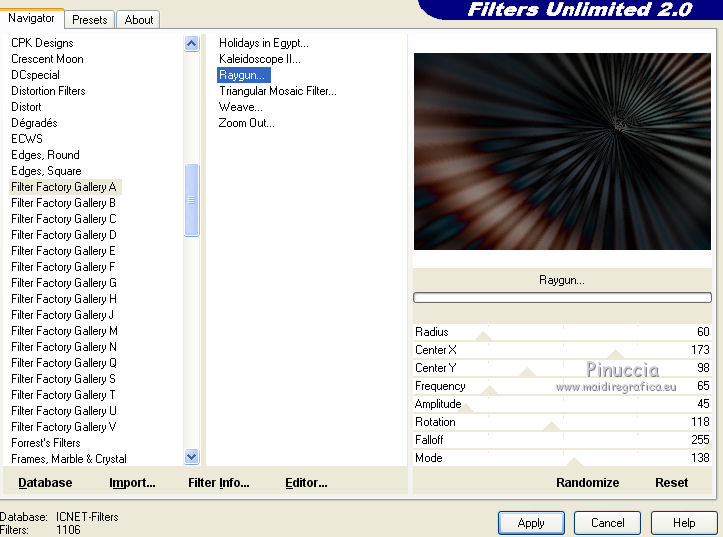Select Filter Factory Gallery G
723x537 pixels.
(64, 283)
